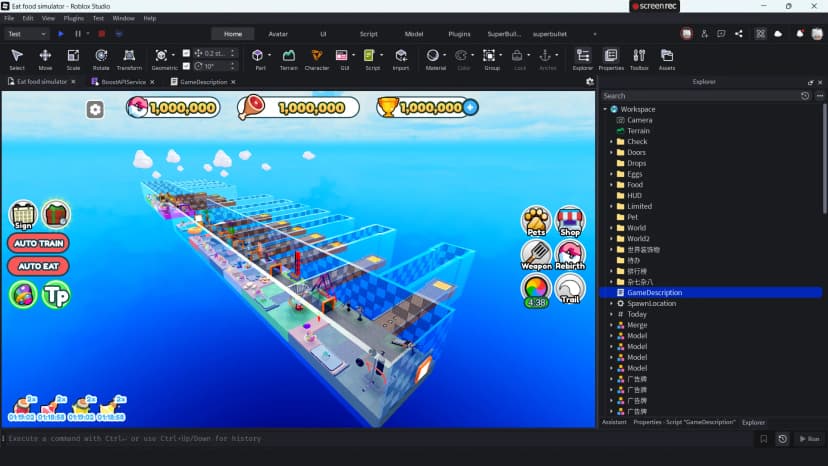Click the Rebirth button in game
The width and height of the screenshot is (828, 466).
click(x=570, y=255)
